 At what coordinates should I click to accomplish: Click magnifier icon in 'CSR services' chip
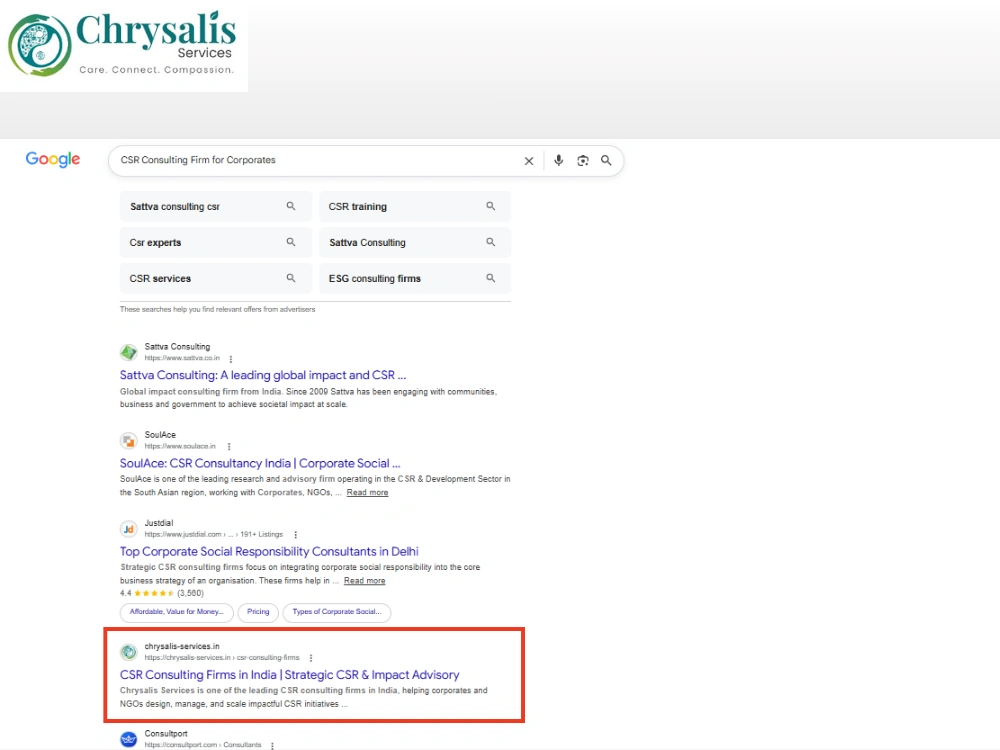click(291, 278)
